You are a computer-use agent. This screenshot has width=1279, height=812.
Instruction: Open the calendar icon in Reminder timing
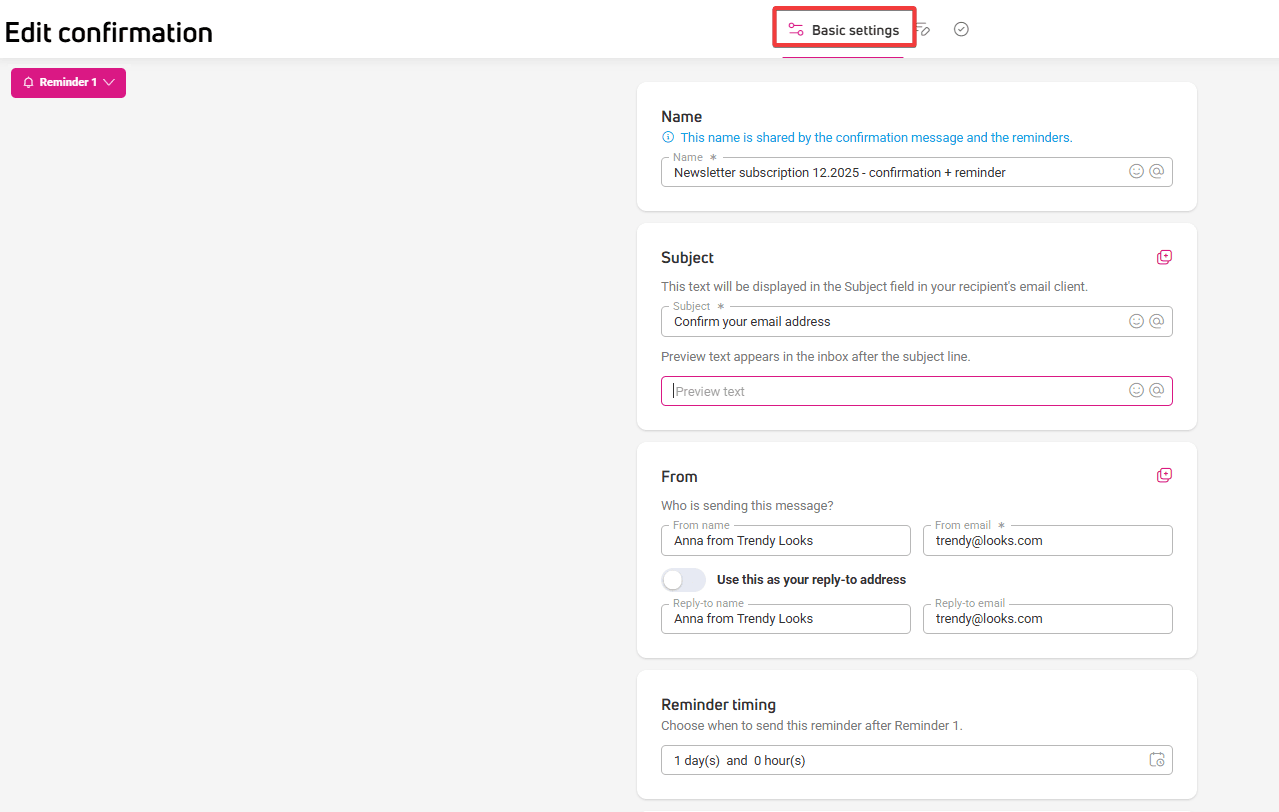coord(1157,760)
